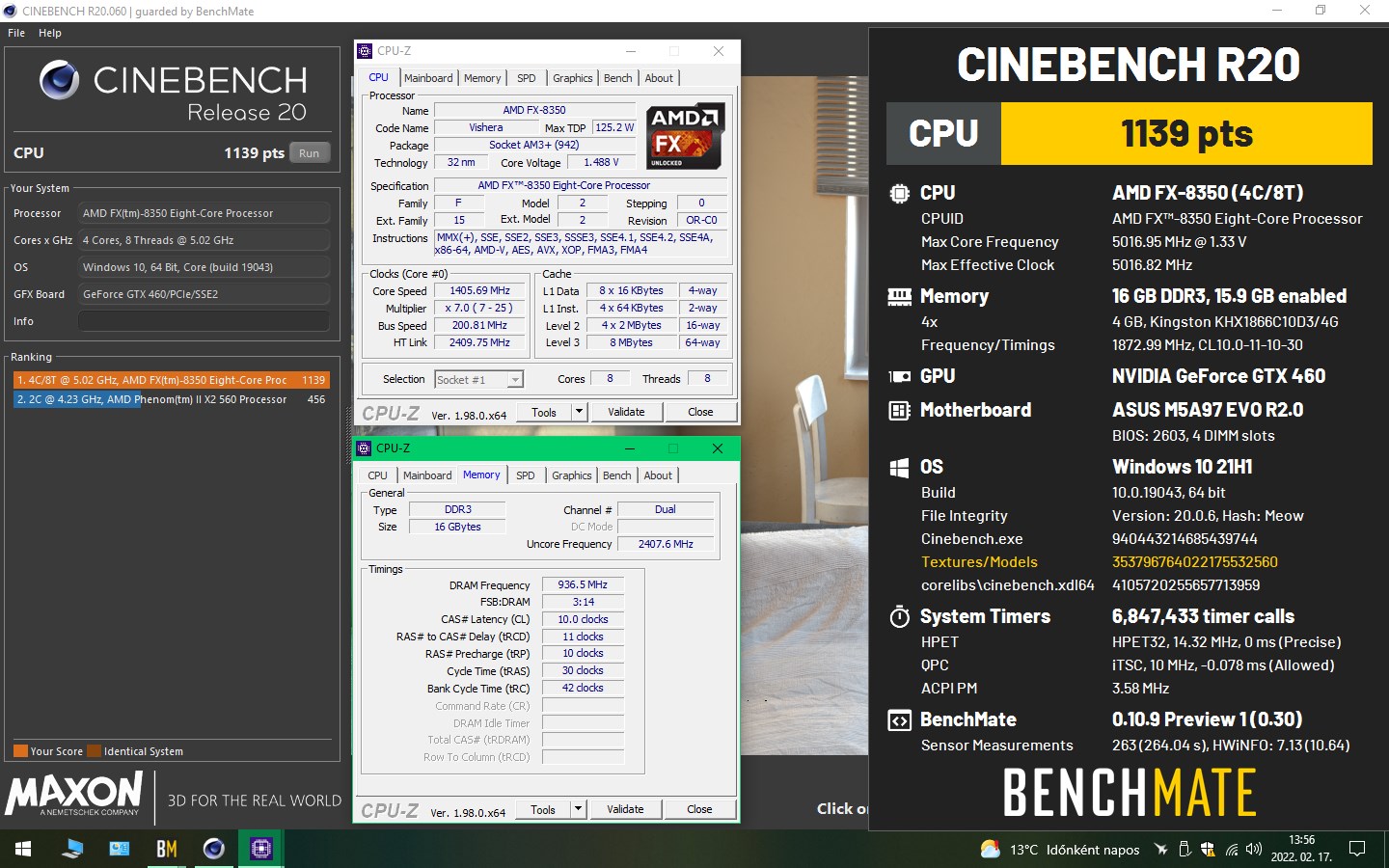The height and width of the screenshot is (868, 1389).
Task: Click the Cinebench sphere logo
Action: click(60, 79)
